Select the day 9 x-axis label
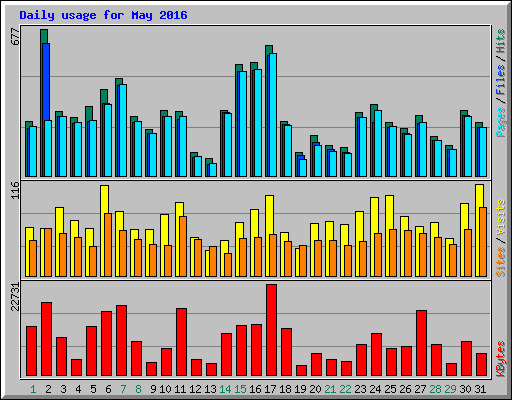This screenshot has width=512, height=400. (153, 389)
